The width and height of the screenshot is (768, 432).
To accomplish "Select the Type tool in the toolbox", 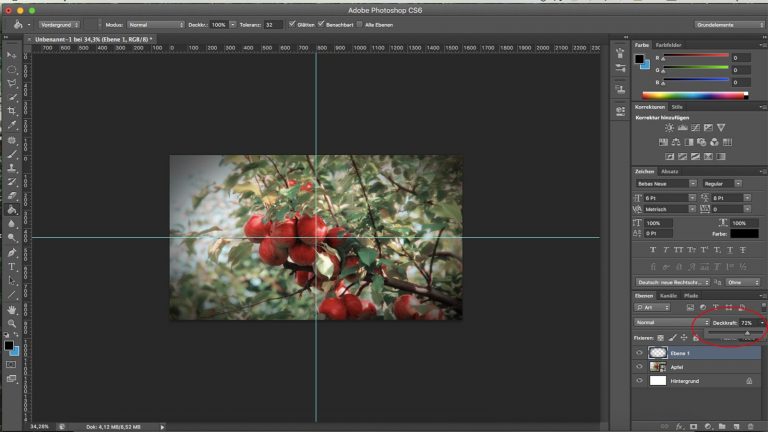I will pos(12,267).
